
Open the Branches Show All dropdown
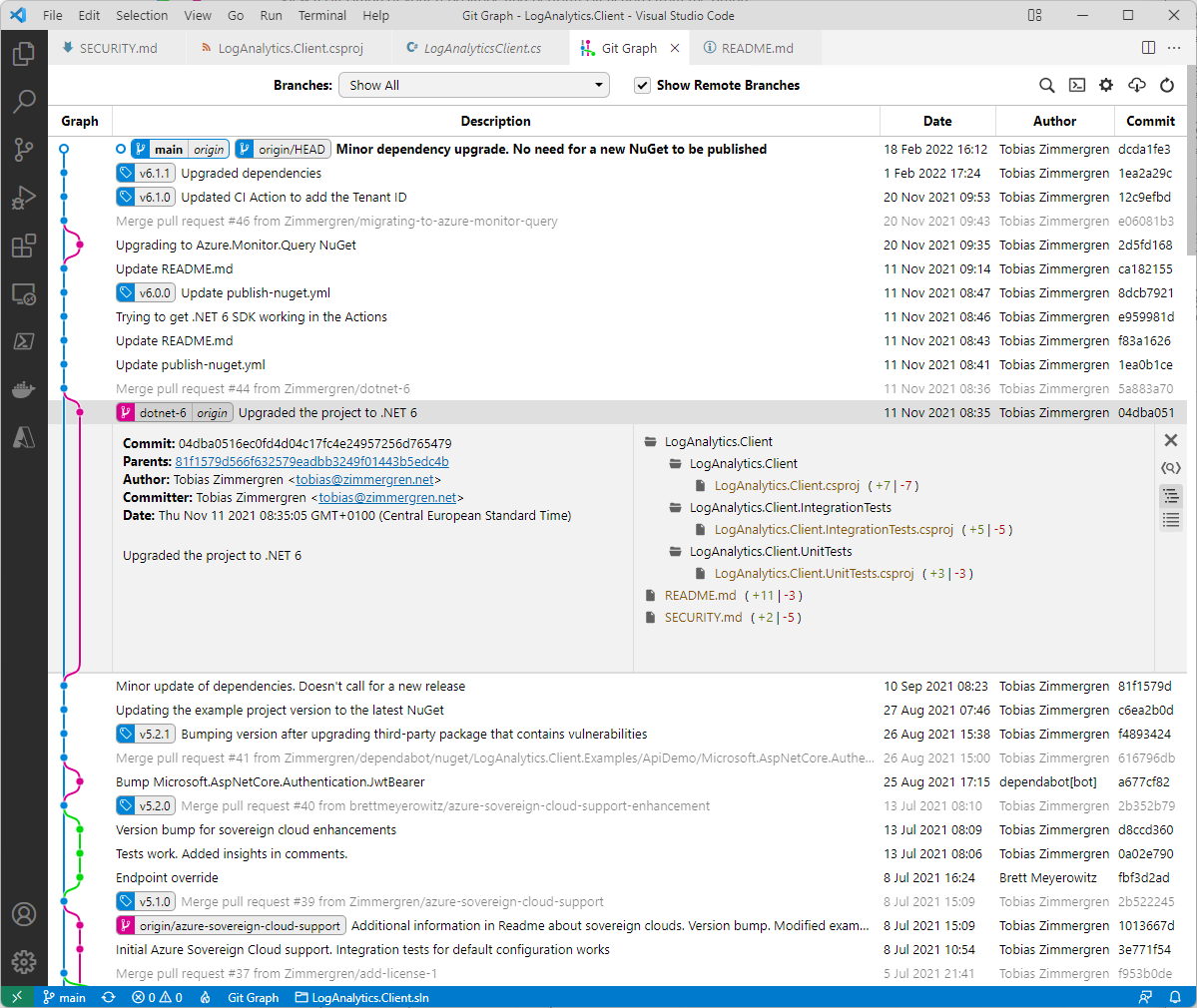[473, 85]
